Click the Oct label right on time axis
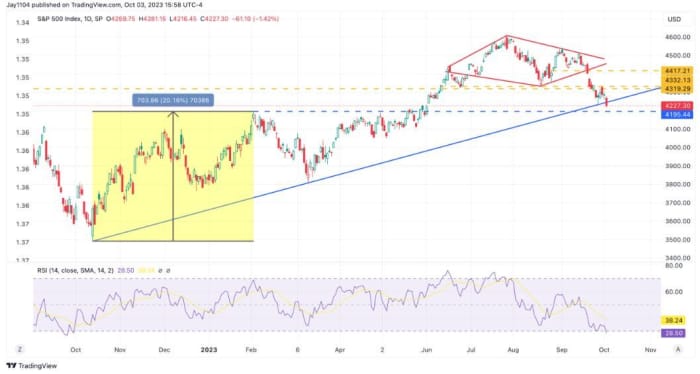 pyautogui.click(x=604, y=350)
